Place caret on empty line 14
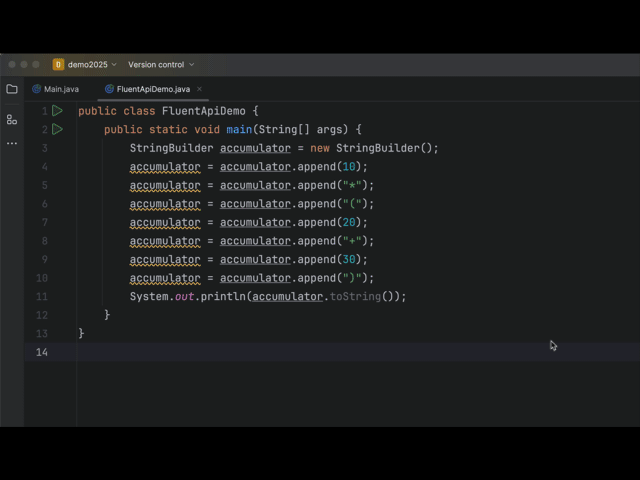The height and width of the screenshot is (480, 640). (x=358, y=352)
